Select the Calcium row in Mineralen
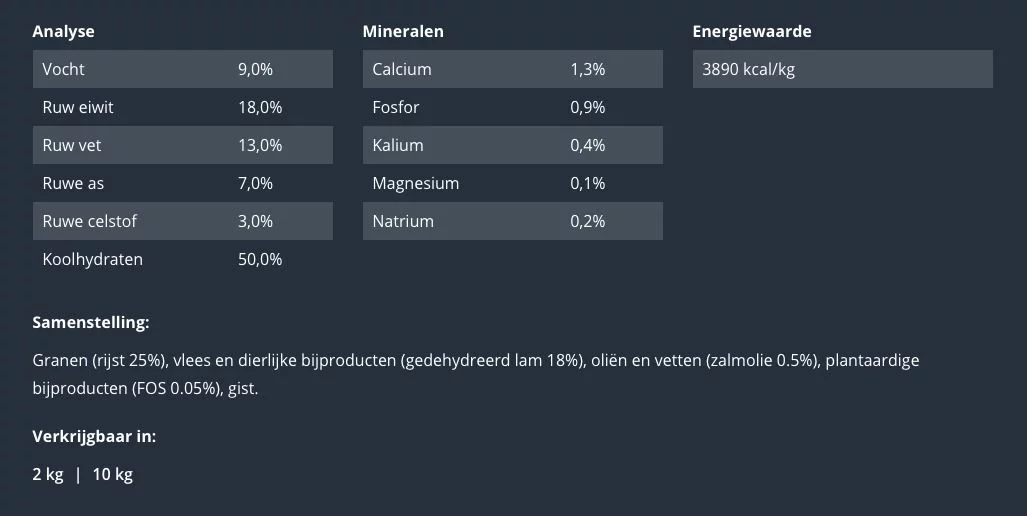This screenshot has height=516, width=1027. click(x=512, y=70)
